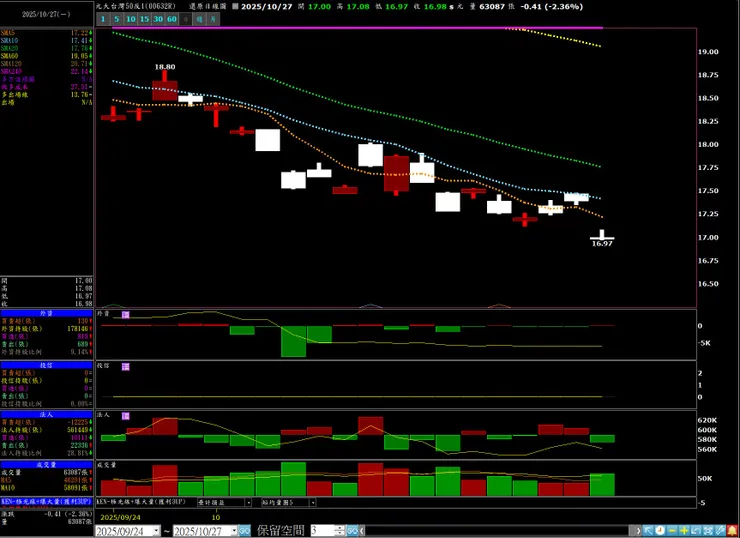Click the MA10 volume row in left panel
The height and width of the screenshot is (538, 740).
(x=46, y=488)
